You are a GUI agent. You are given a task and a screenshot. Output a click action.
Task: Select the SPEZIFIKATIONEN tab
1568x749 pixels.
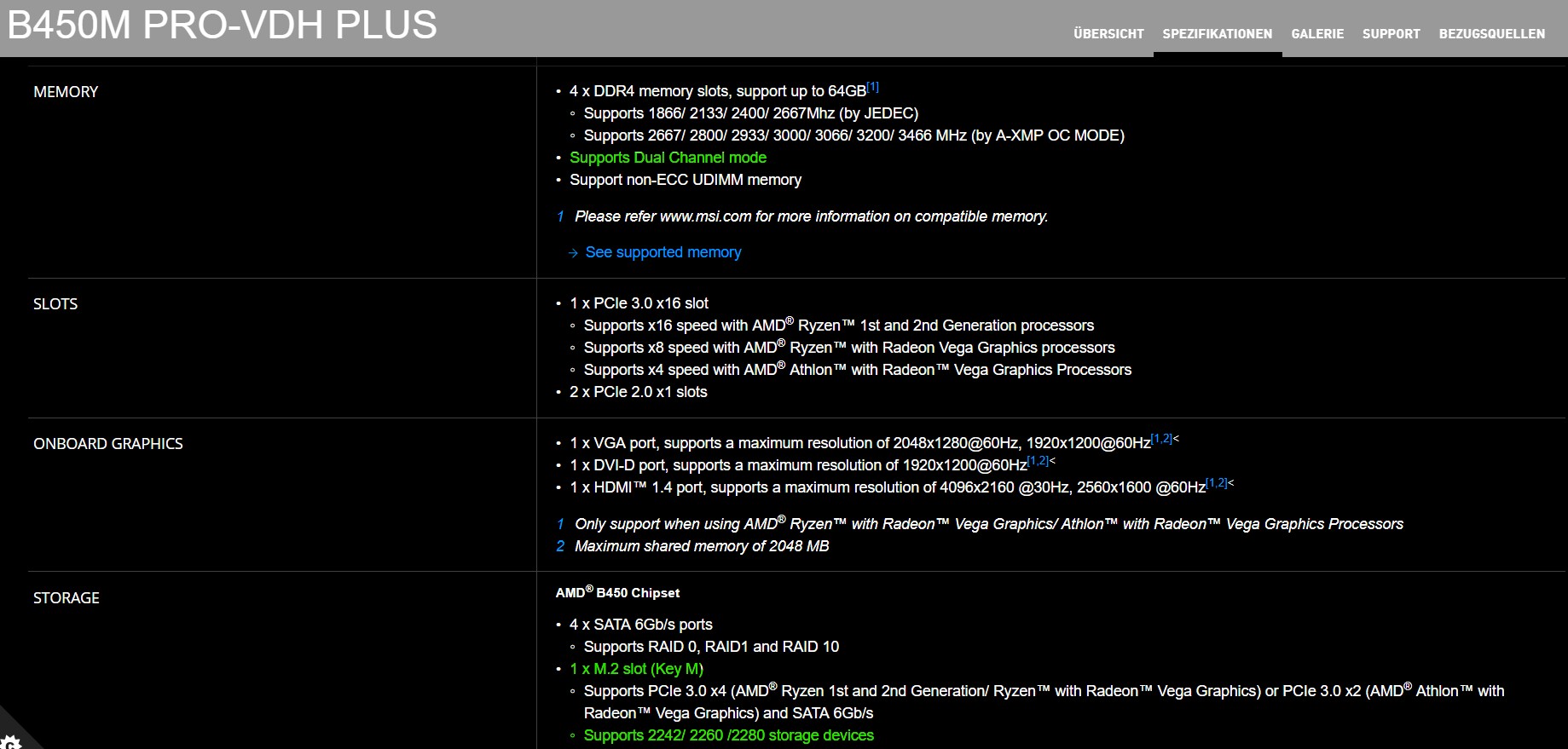tap(1218, 34)
